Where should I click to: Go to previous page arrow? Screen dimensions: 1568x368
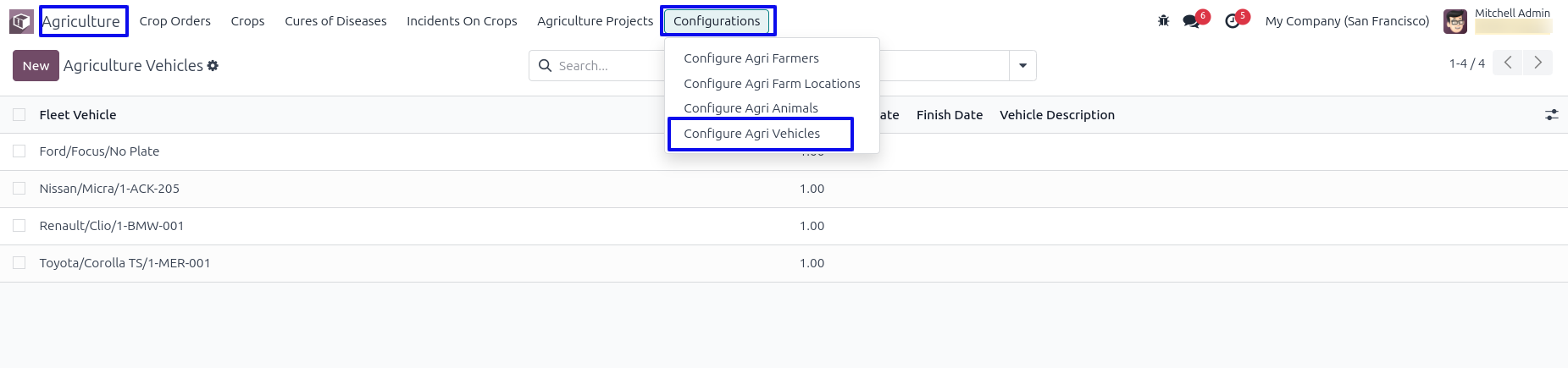[1508, 63]
